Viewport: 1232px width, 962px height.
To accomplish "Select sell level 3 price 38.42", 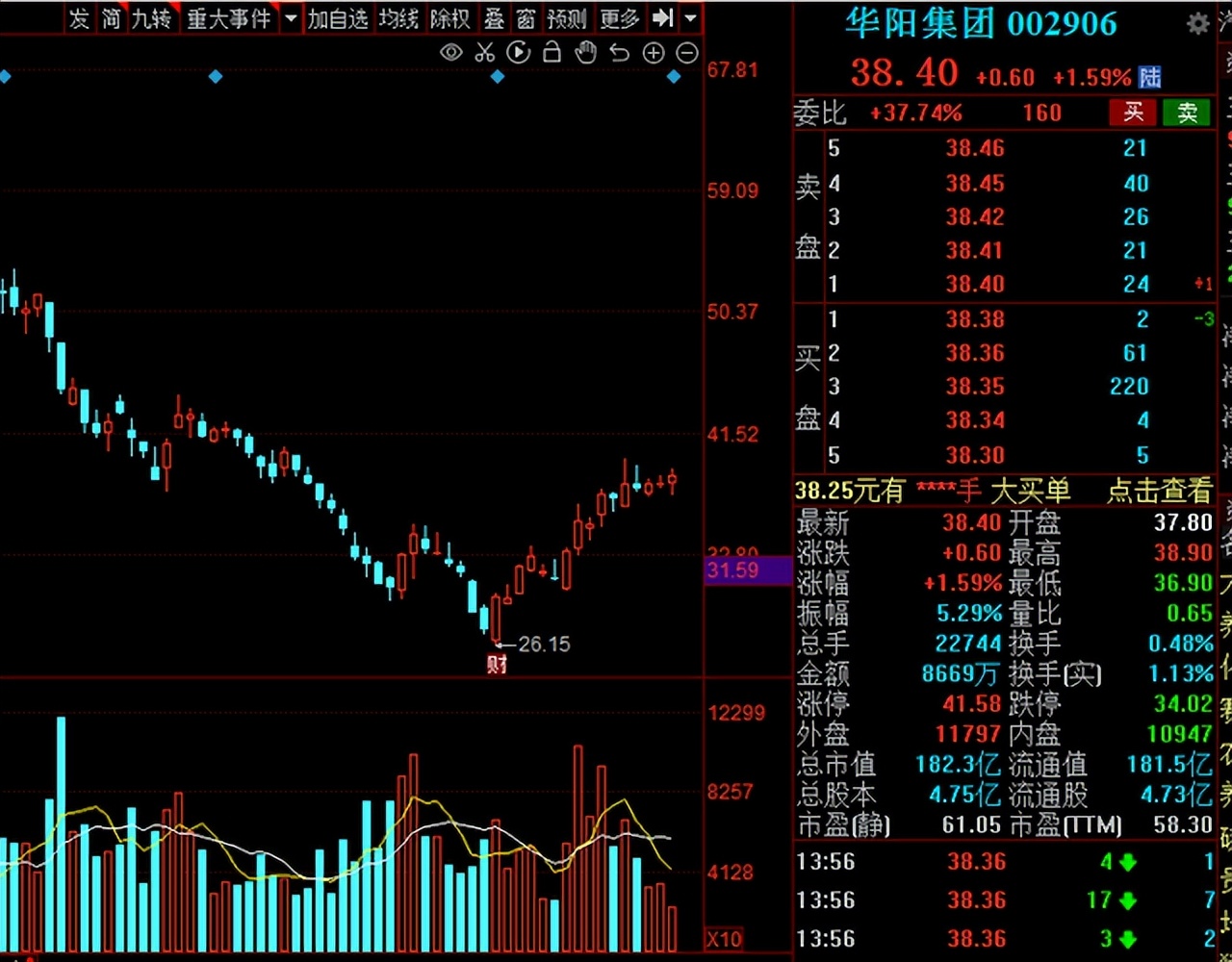I will pyautogui.click(x=975, y=216).
